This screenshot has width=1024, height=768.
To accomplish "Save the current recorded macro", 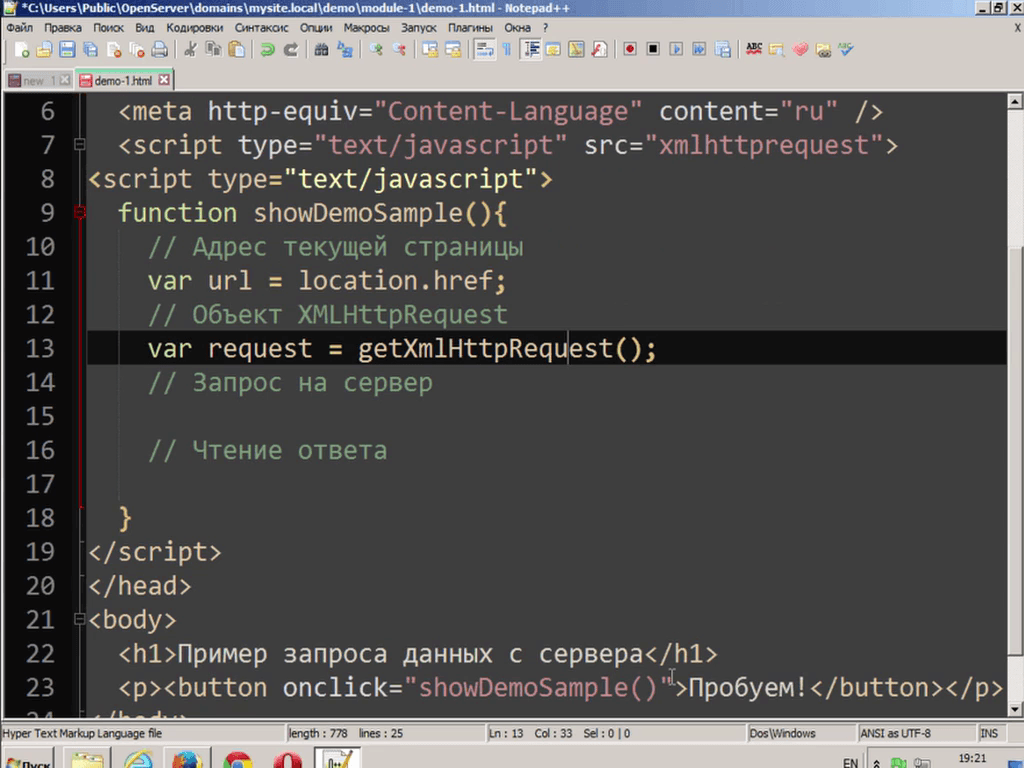I will [722, 50].
